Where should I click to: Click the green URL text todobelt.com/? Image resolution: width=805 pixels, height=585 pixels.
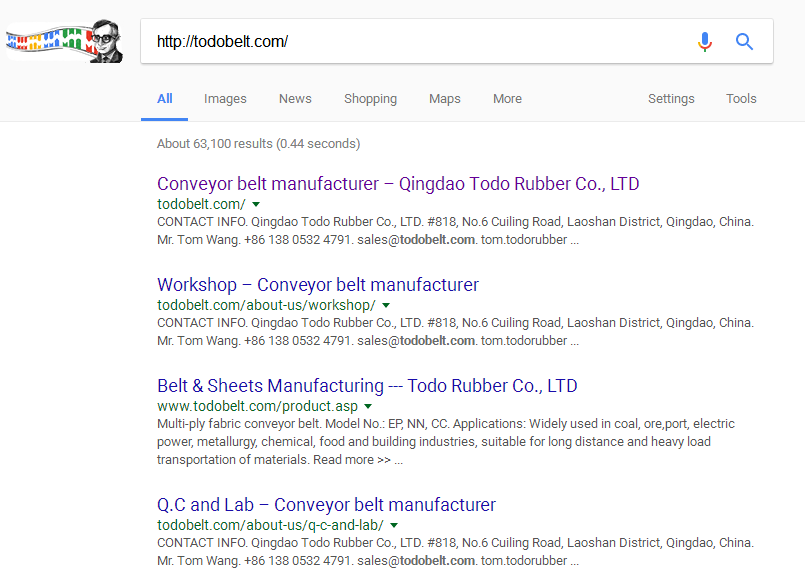point(201,204)
